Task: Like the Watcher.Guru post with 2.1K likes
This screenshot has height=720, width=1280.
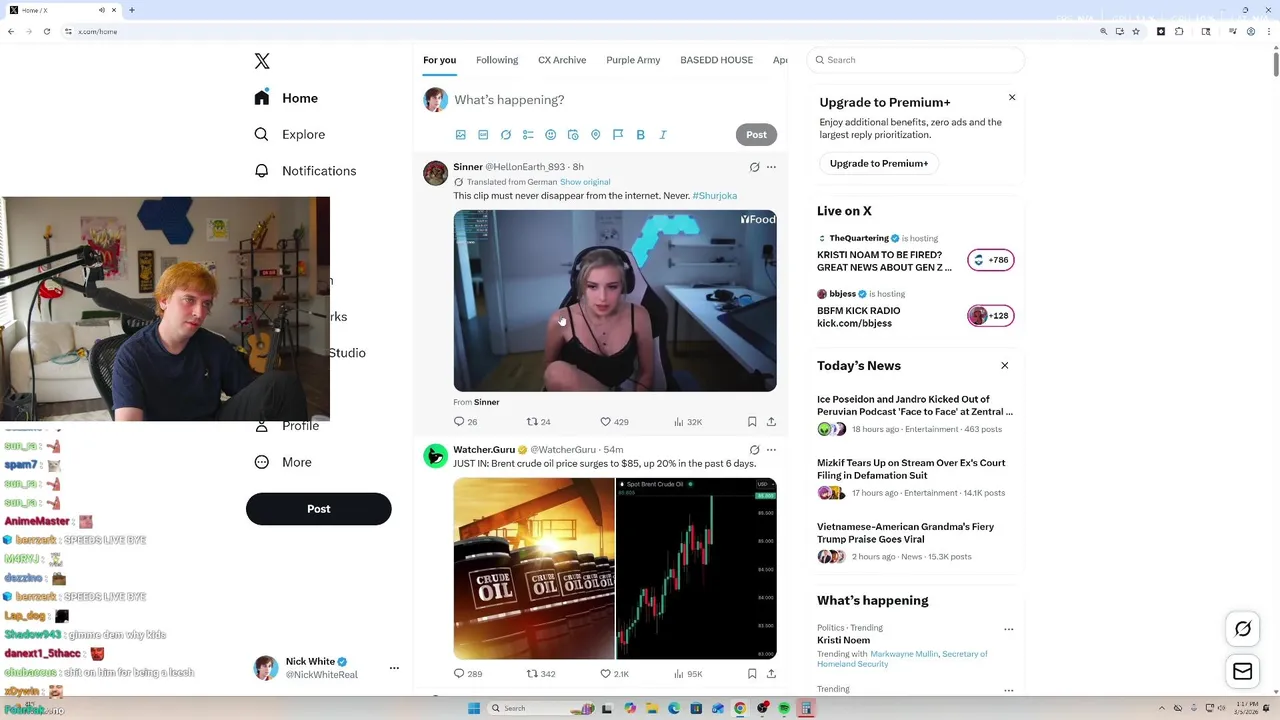Action: coord(614,674)
